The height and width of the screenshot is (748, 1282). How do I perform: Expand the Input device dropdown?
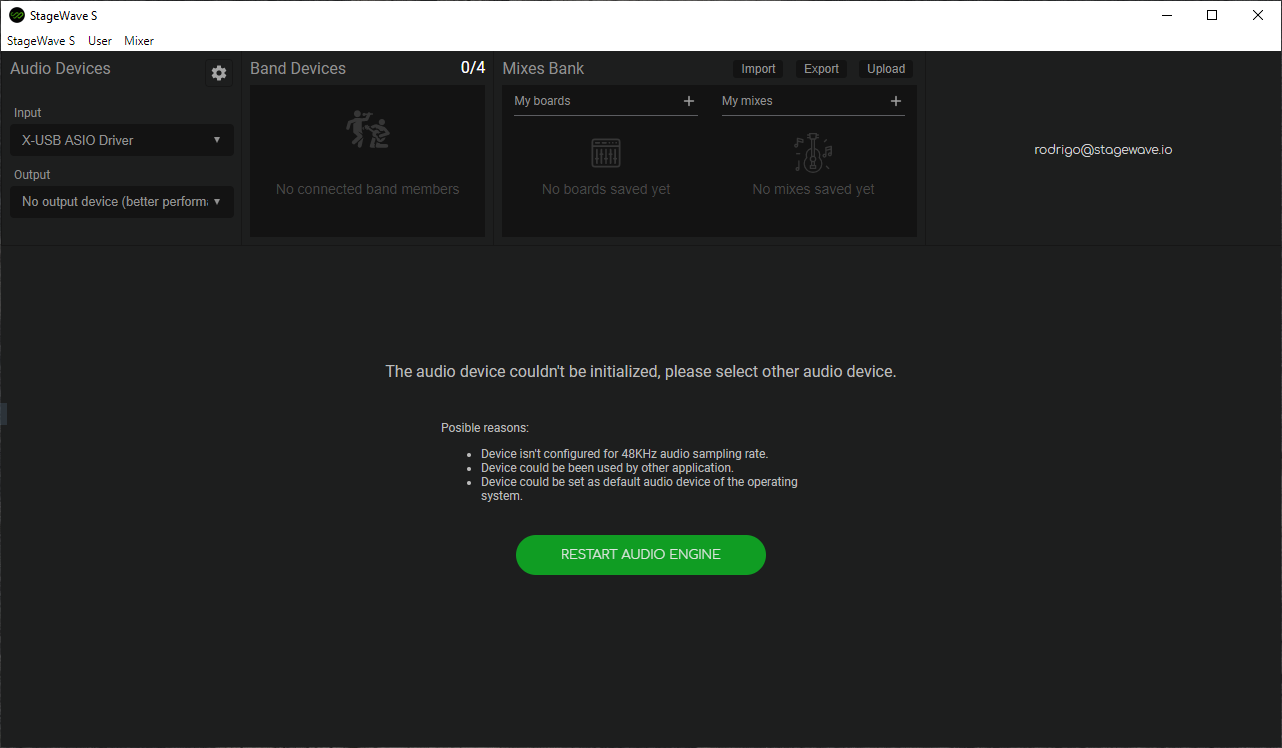(x=121, y=140)
